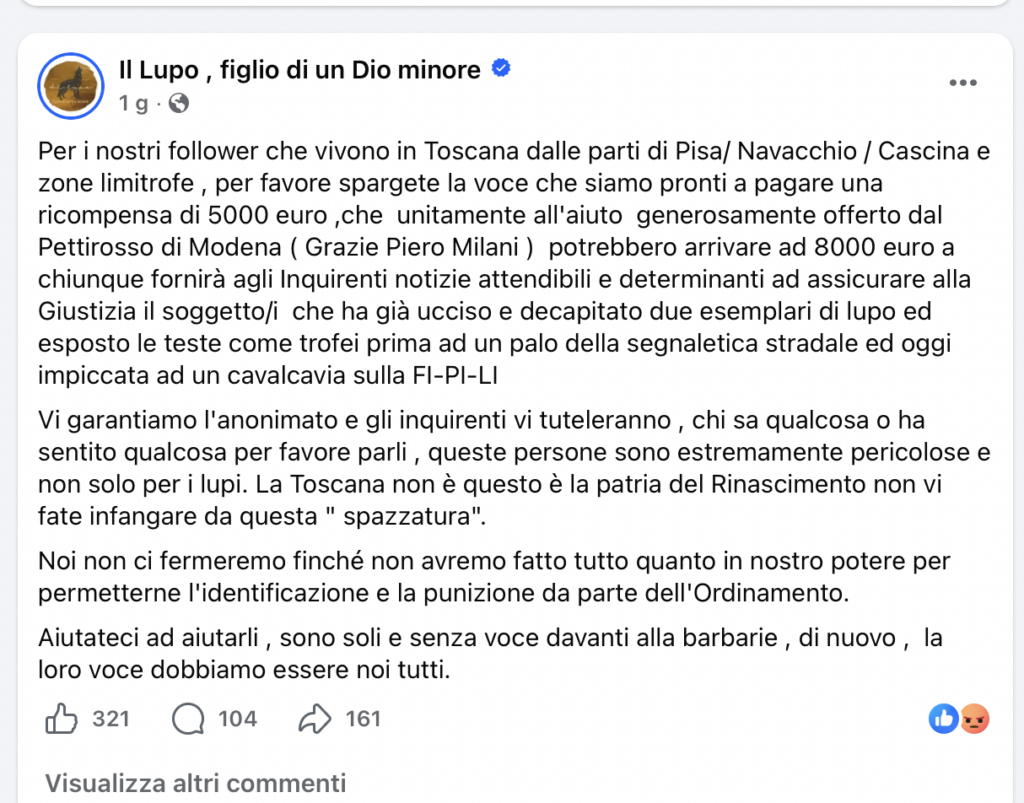Click the globe public audience icon
Viewport: 1024px width, 803px height.
[178, 103]
